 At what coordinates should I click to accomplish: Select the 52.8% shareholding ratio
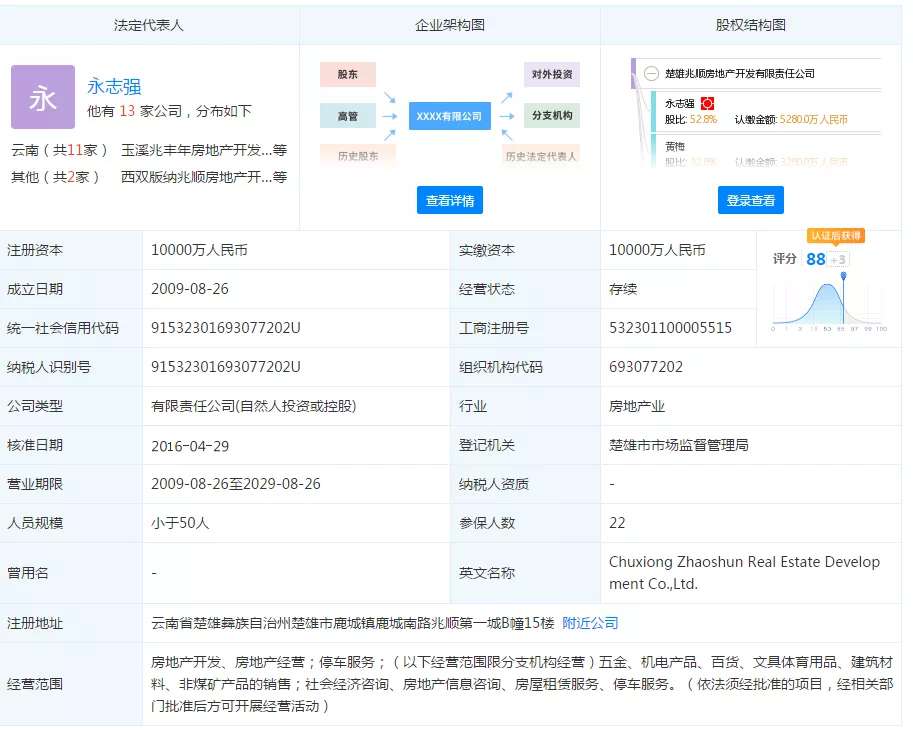(703, 119)
